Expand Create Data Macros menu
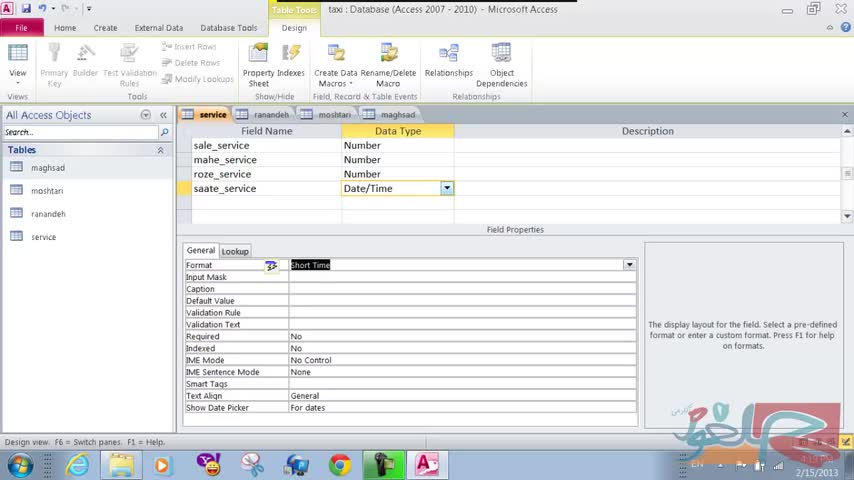This screenshot has width=854, height=480. [336, 64]
